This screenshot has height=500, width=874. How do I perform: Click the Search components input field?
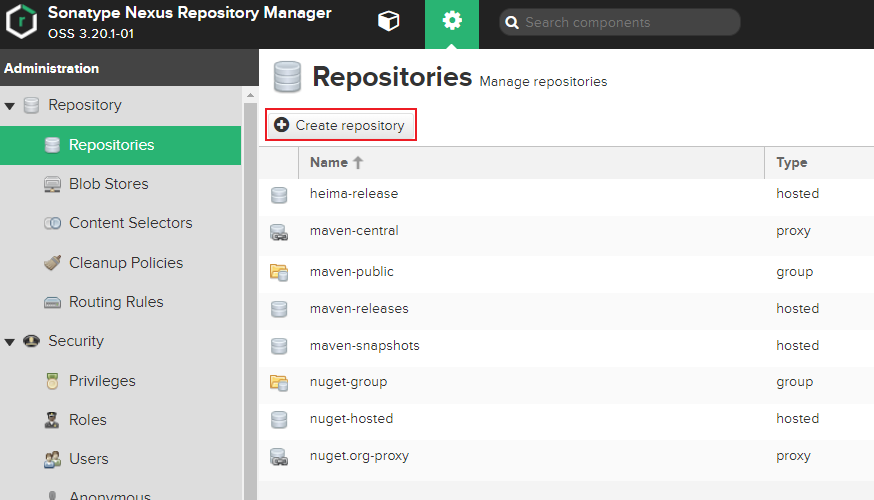[x=619, y=22]
